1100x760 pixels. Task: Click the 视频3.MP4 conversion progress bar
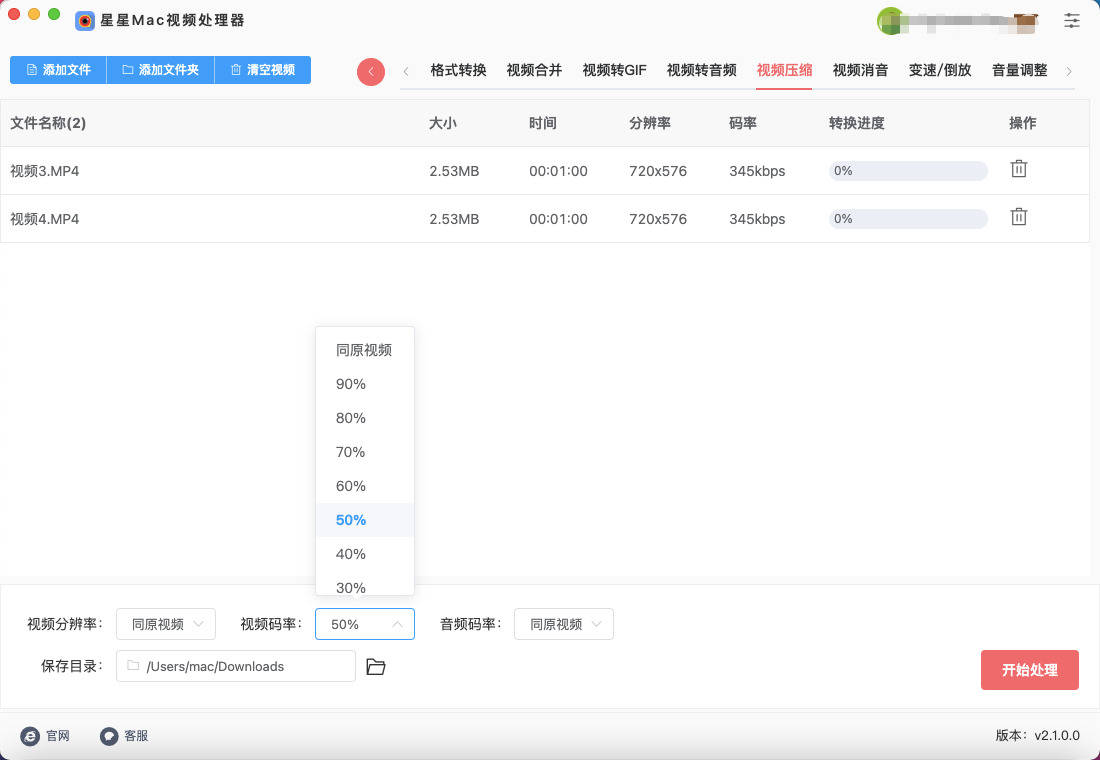(908, 171)
